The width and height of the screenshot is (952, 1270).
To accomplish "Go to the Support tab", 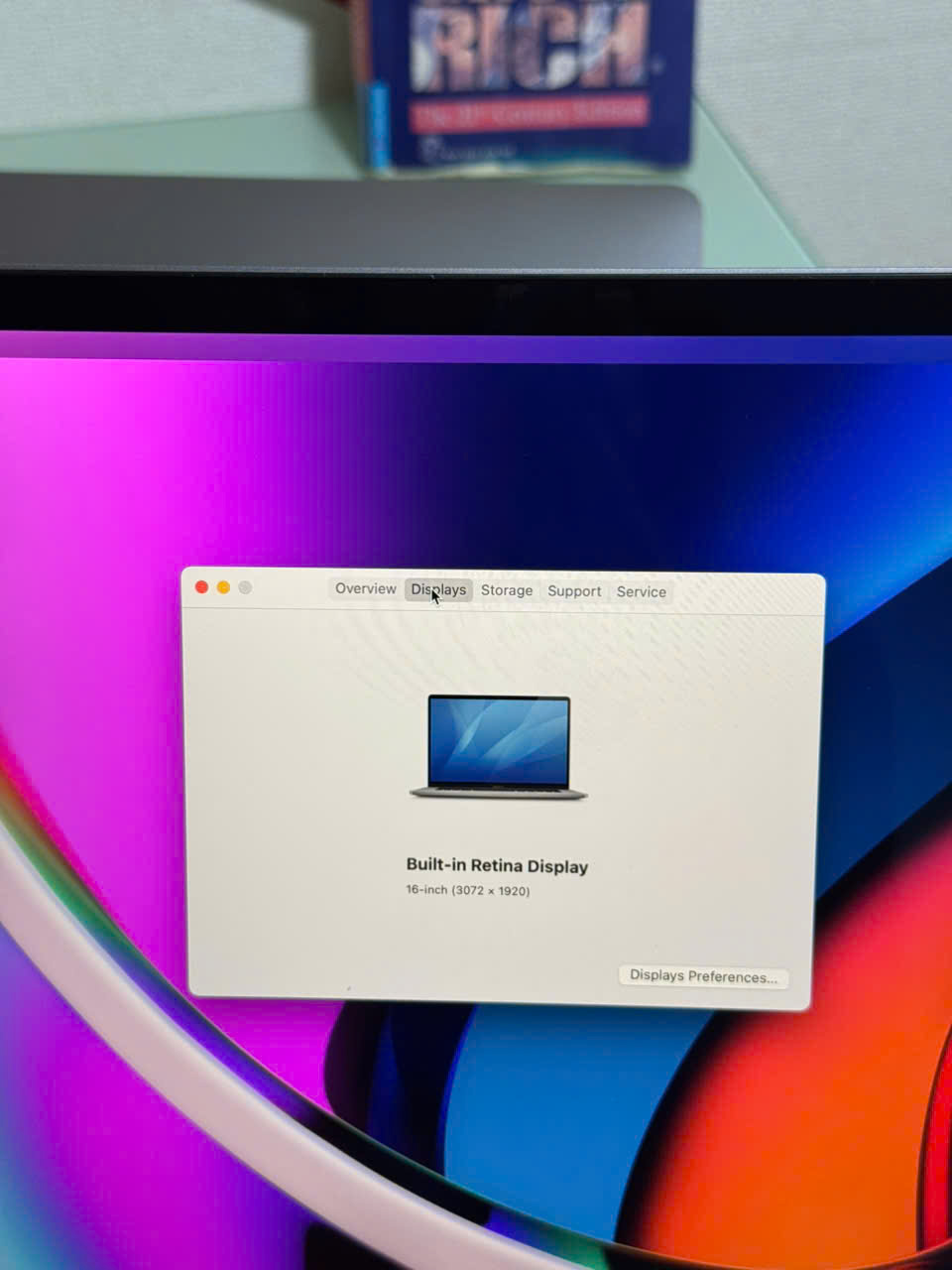I will (x=574, y=591).
